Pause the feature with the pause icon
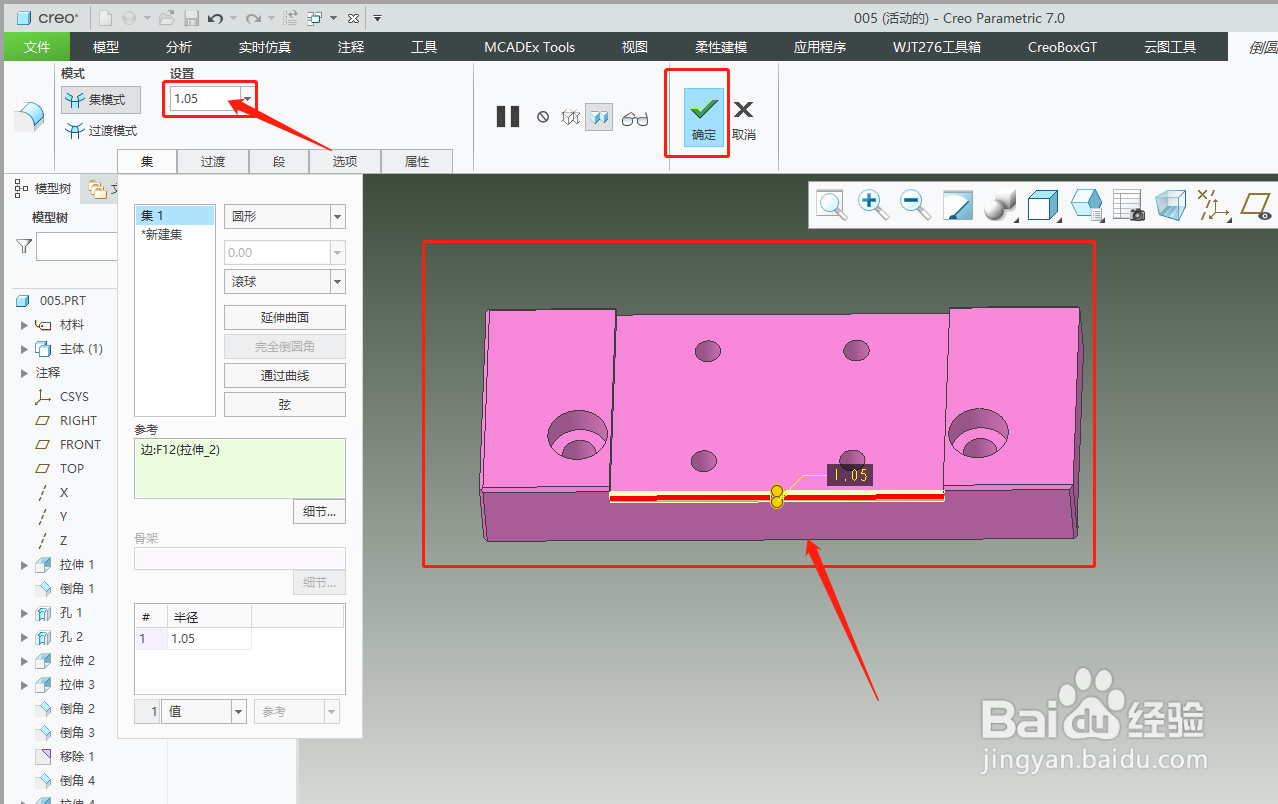Screen dimensions: 1278x804 (508, 117)
